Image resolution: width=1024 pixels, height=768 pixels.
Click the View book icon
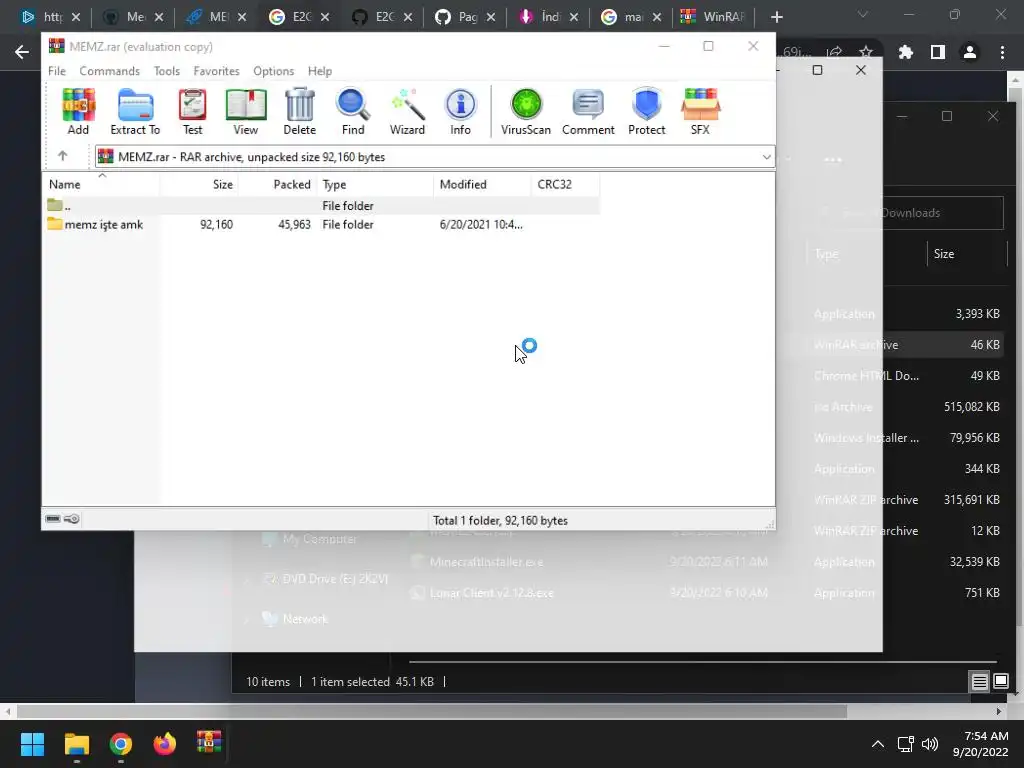point(246,111)
